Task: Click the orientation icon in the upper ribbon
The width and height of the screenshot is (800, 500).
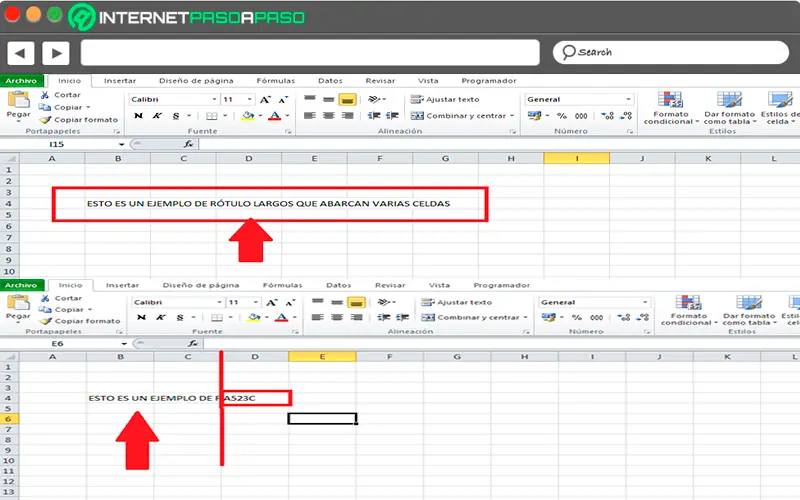Action: pos(375,99)
